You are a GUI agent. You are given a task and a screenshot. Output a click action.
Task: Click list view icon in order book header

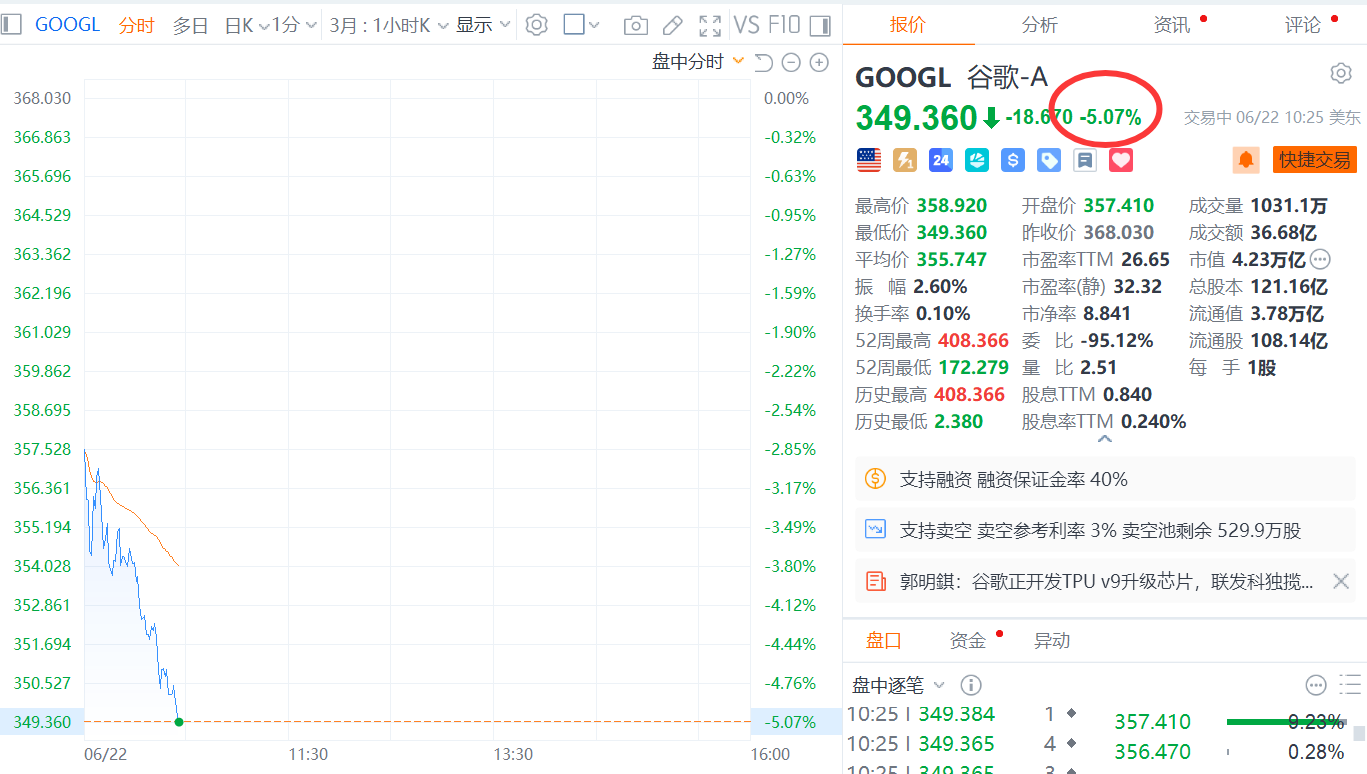pyautogui.click(x=1350, y=685)
